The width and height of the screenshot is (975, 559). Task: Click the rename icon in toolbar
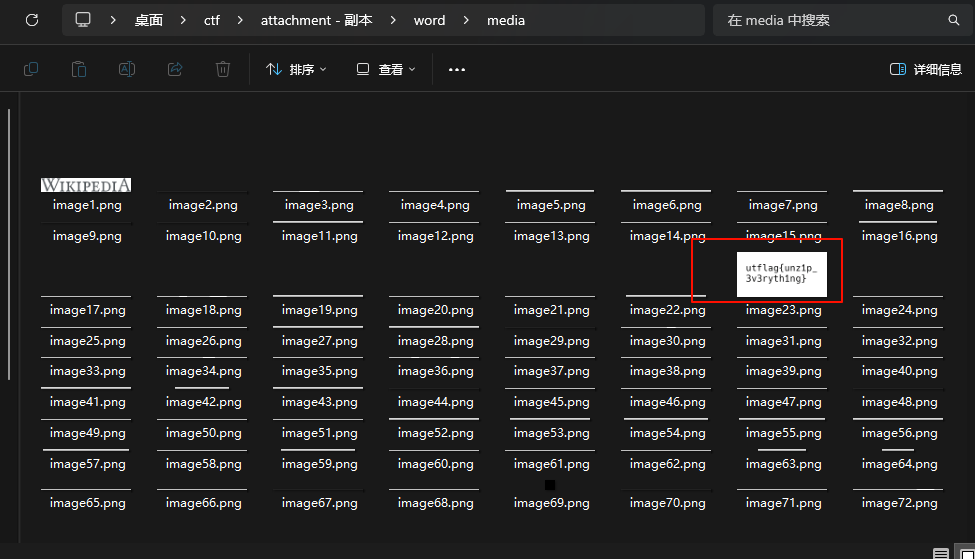pyautogui.click(x=127, y=69)
